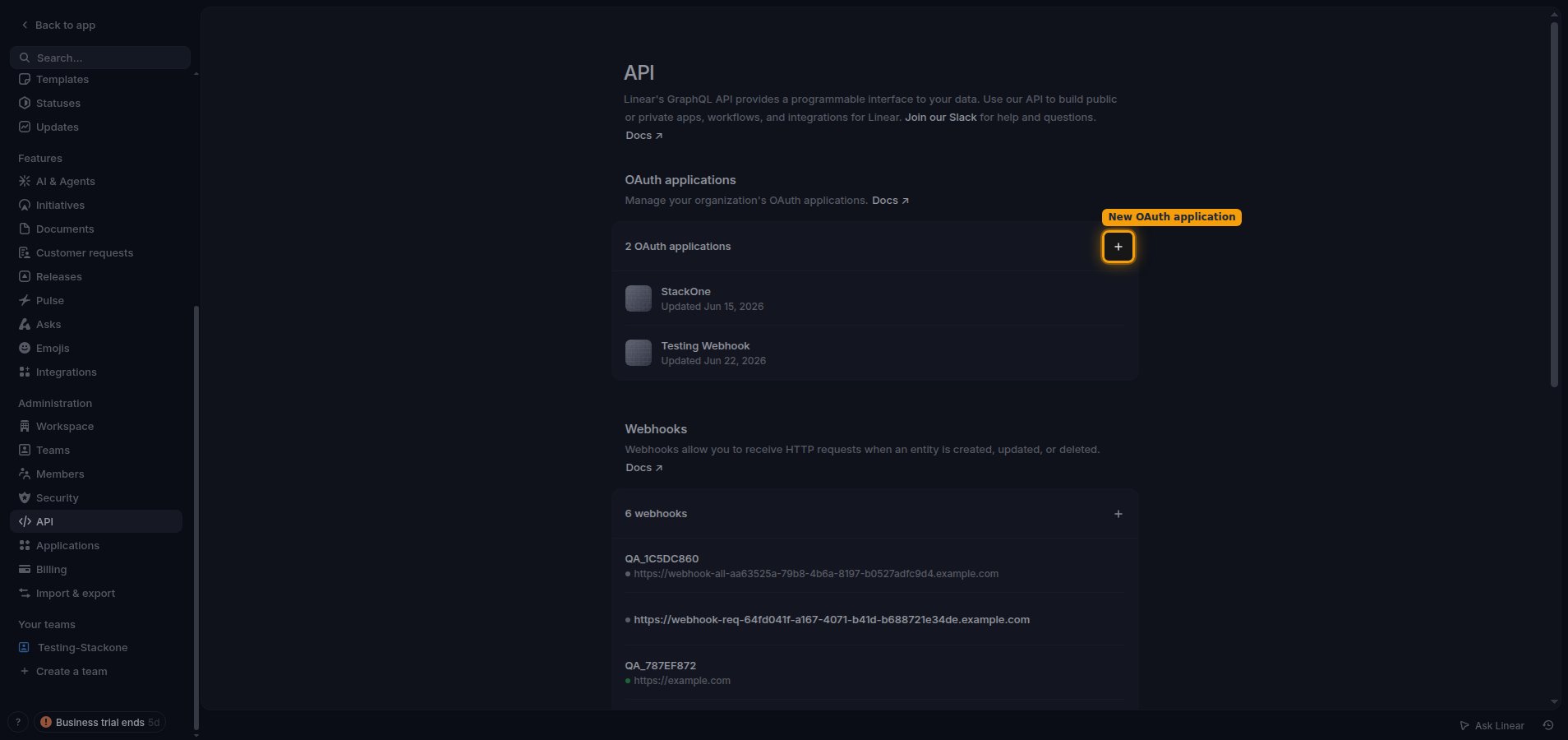Open the Docs link beside OAuth applications description

(x=891, y=201)
